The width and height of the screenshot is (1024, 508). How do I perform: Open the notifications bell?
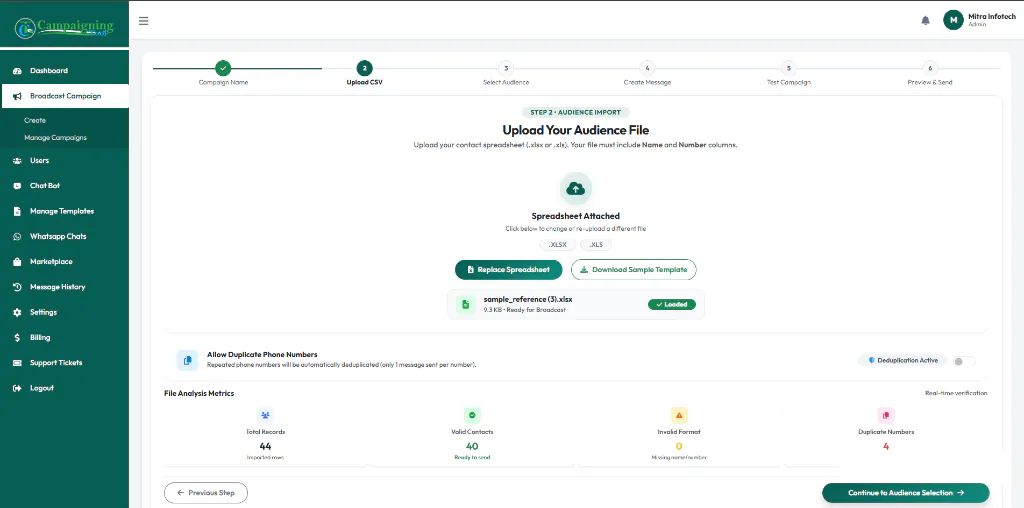[x=925, y=20]
